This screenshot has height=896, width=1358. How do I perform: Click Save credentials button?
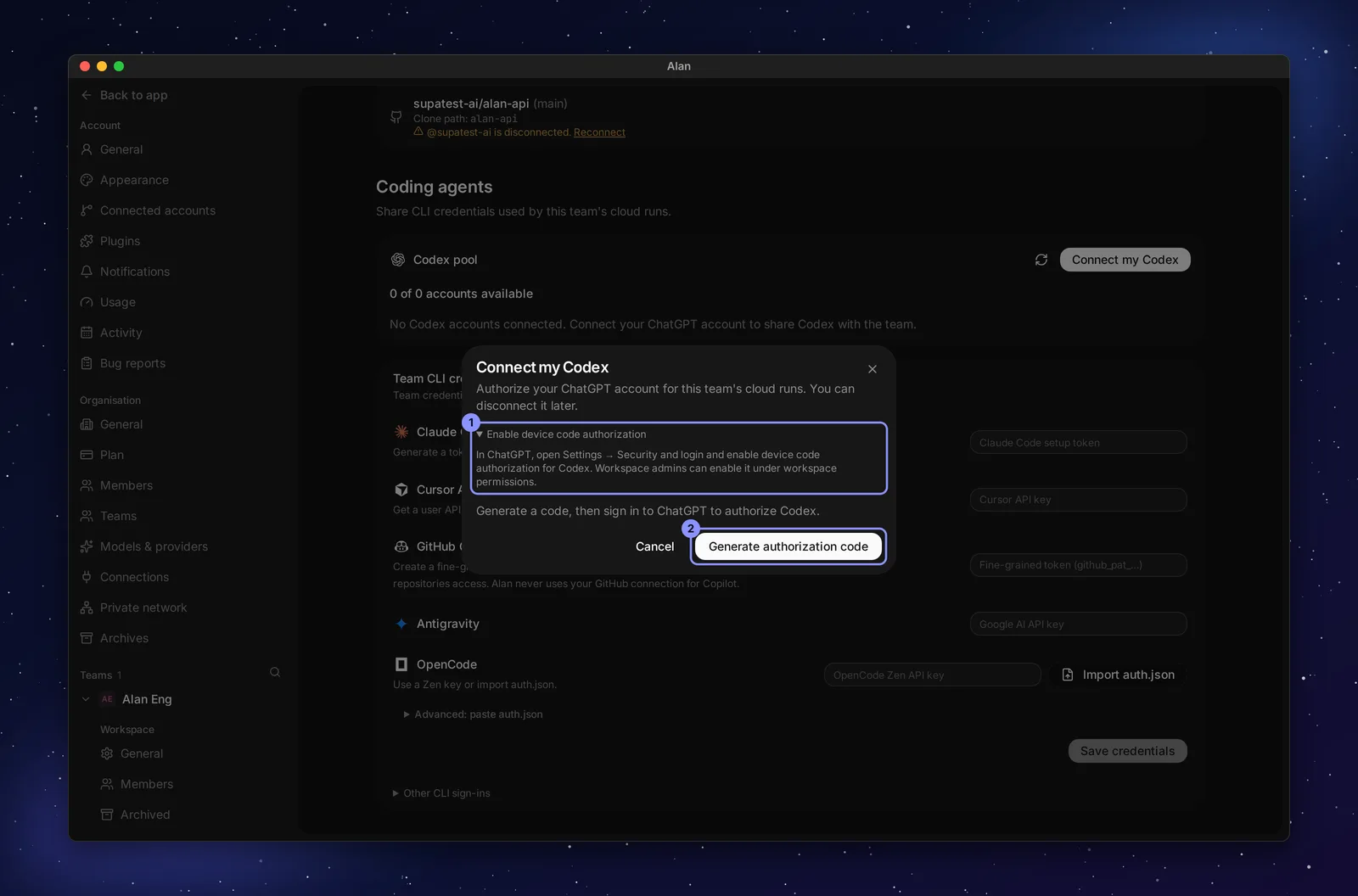coord(1127,751)
